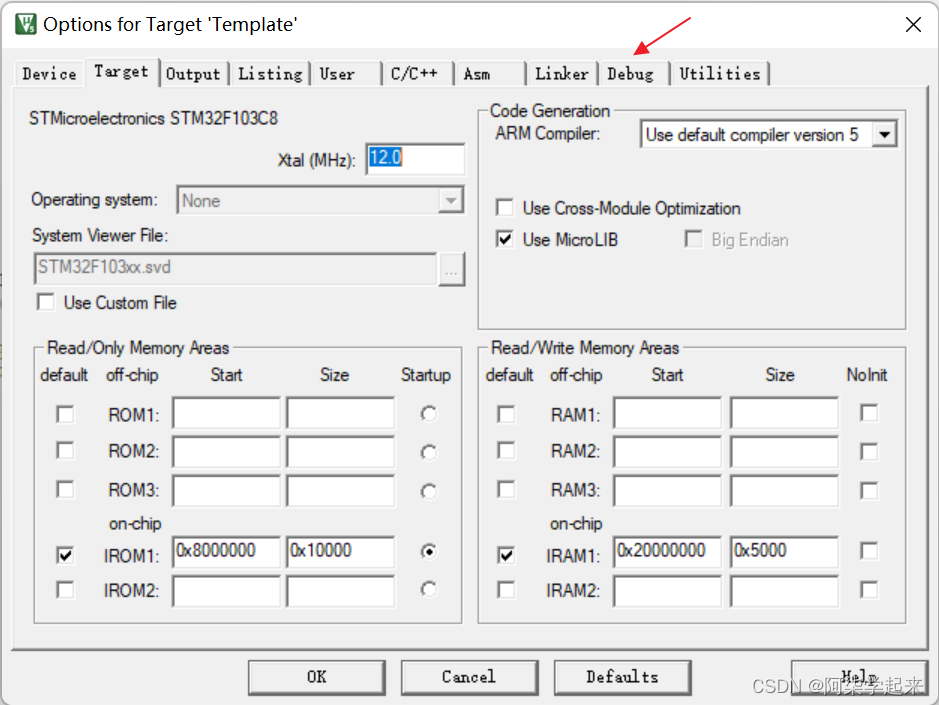The width and height of the screenshot is (939, 705).
Task: Enable Use Custom File checkbox
Action: (46, 302)
